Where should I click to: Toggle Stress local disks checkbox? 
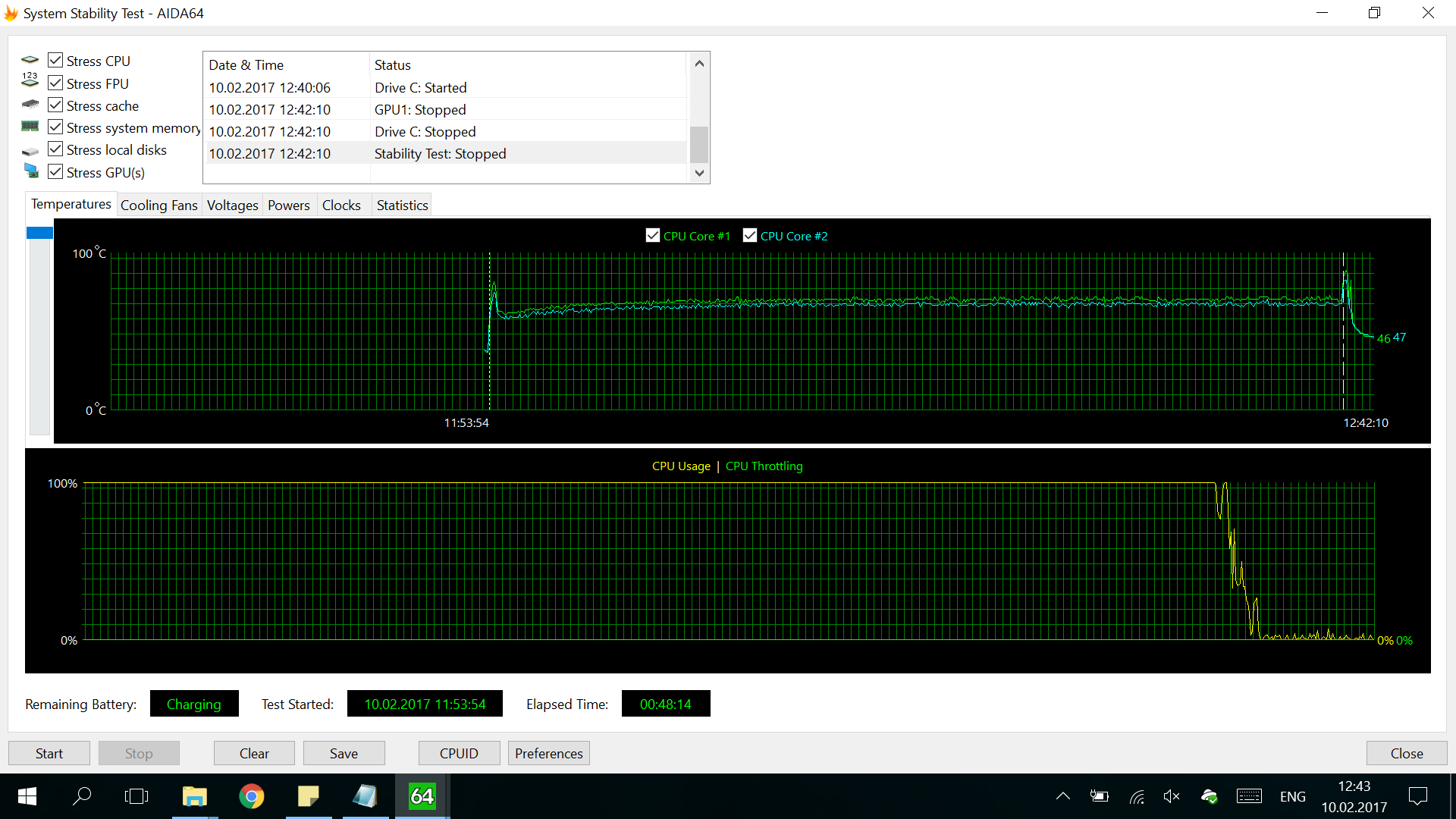click(55, 149)
